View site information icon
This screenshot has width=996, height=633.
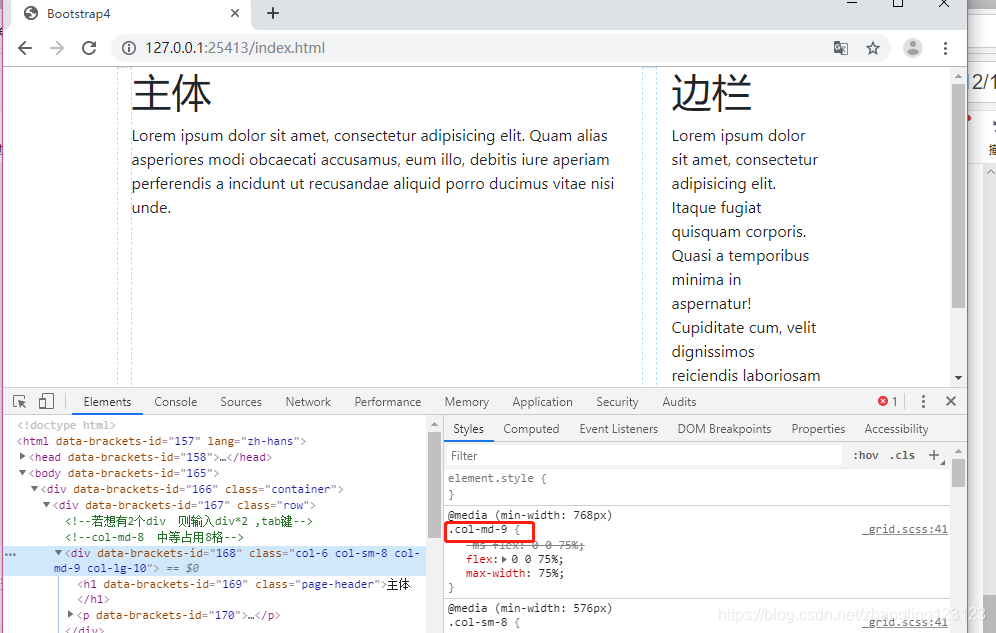tap(129, 48)
